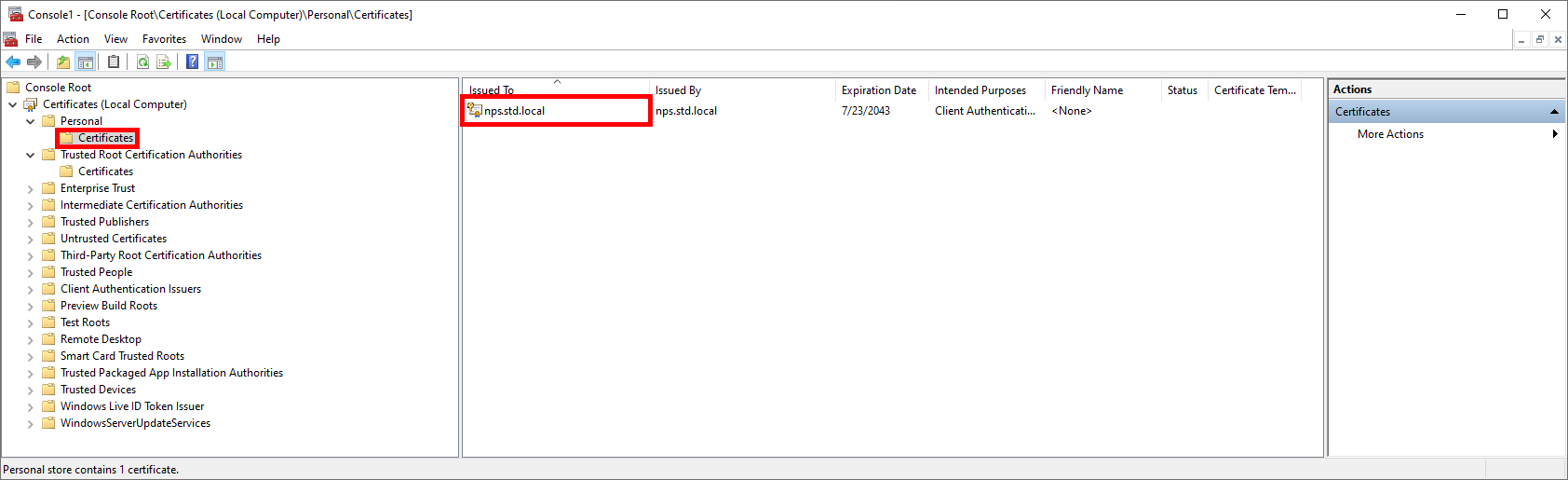The width and height of the screenshot is (1568, 480).
Task: Click the Intended Purposes column header
Action: 980,90
